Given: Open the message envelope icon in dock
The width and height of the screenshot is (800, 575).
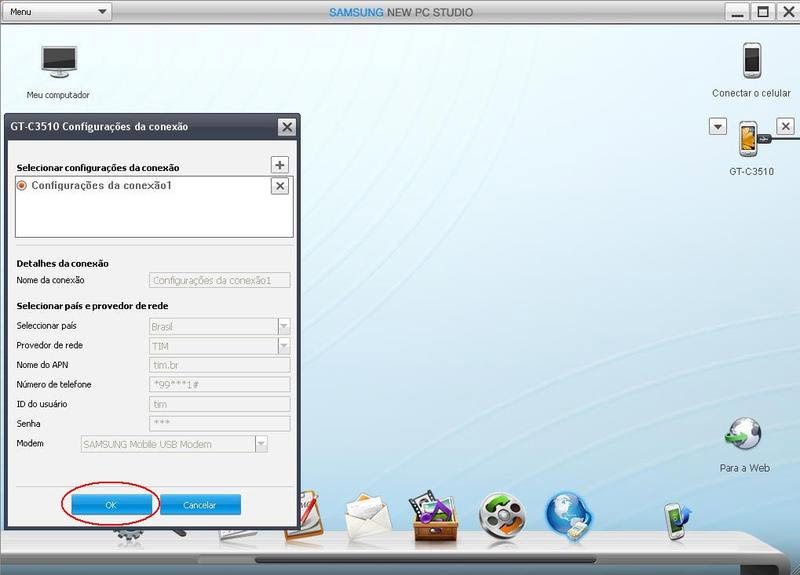Looking at the screenshot, I should (367, 517).
